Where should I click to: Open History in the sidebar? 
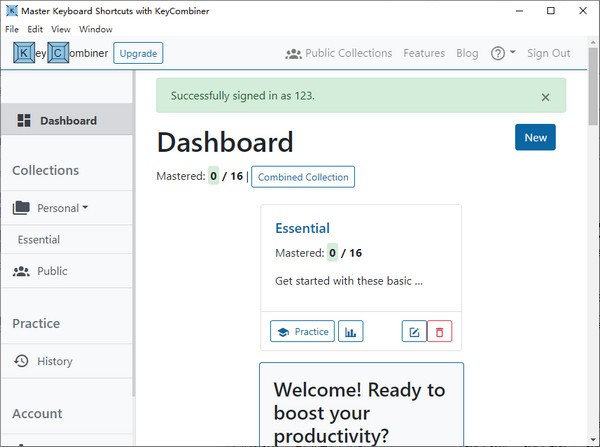[x=67, y=361]
